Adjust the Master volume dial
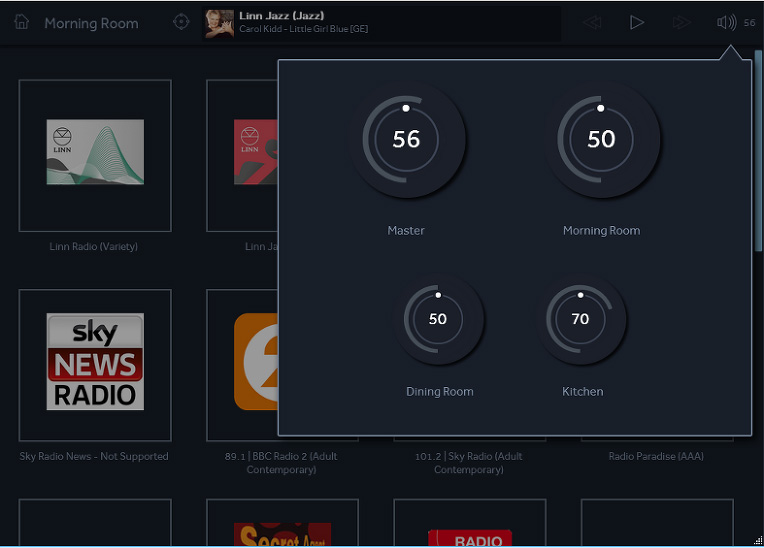 point(406,139)
